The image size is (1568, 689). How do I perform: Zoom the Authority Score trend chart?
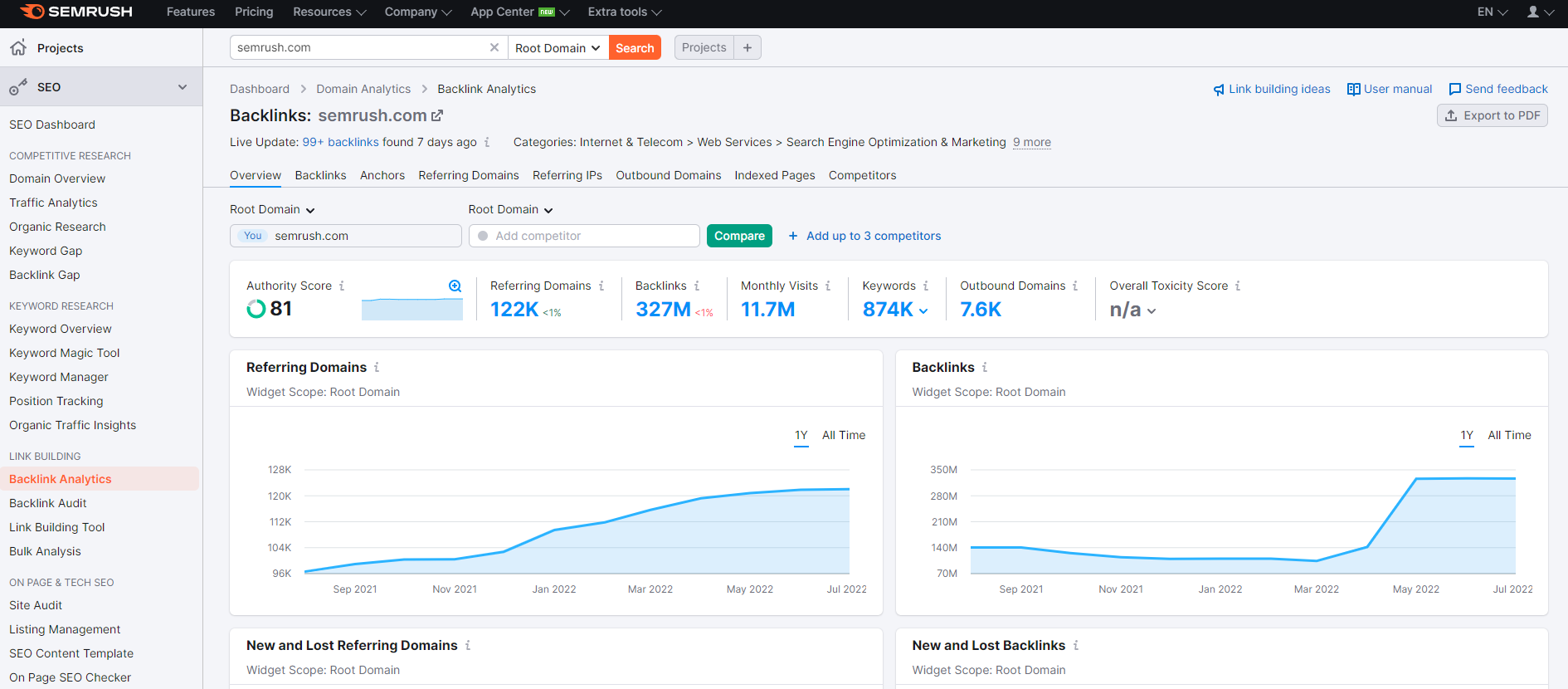tap(455, 286)
